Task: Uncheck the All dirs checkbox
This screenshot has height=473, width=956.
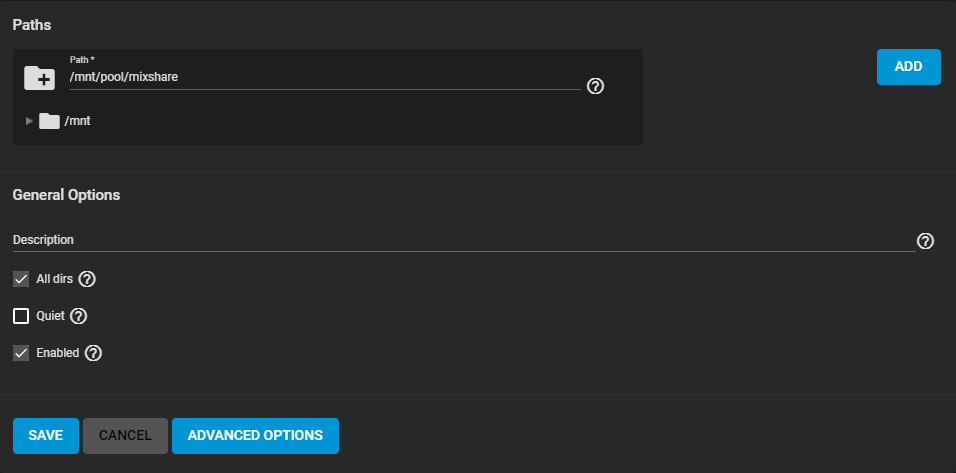Action: click(21, 279)
